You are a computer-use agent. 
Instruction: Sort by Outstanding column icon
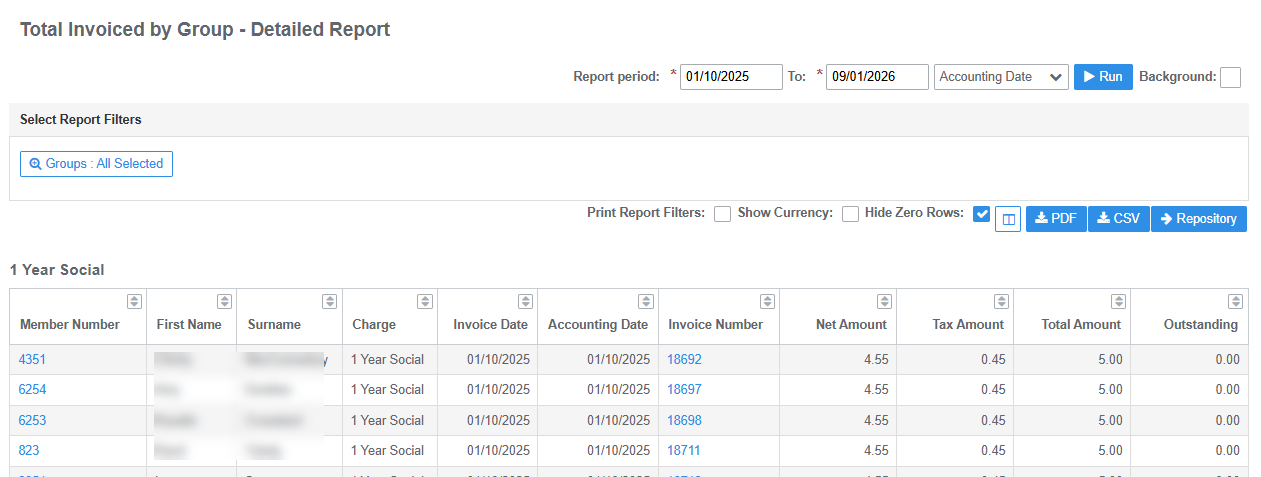click(1235, 301)
